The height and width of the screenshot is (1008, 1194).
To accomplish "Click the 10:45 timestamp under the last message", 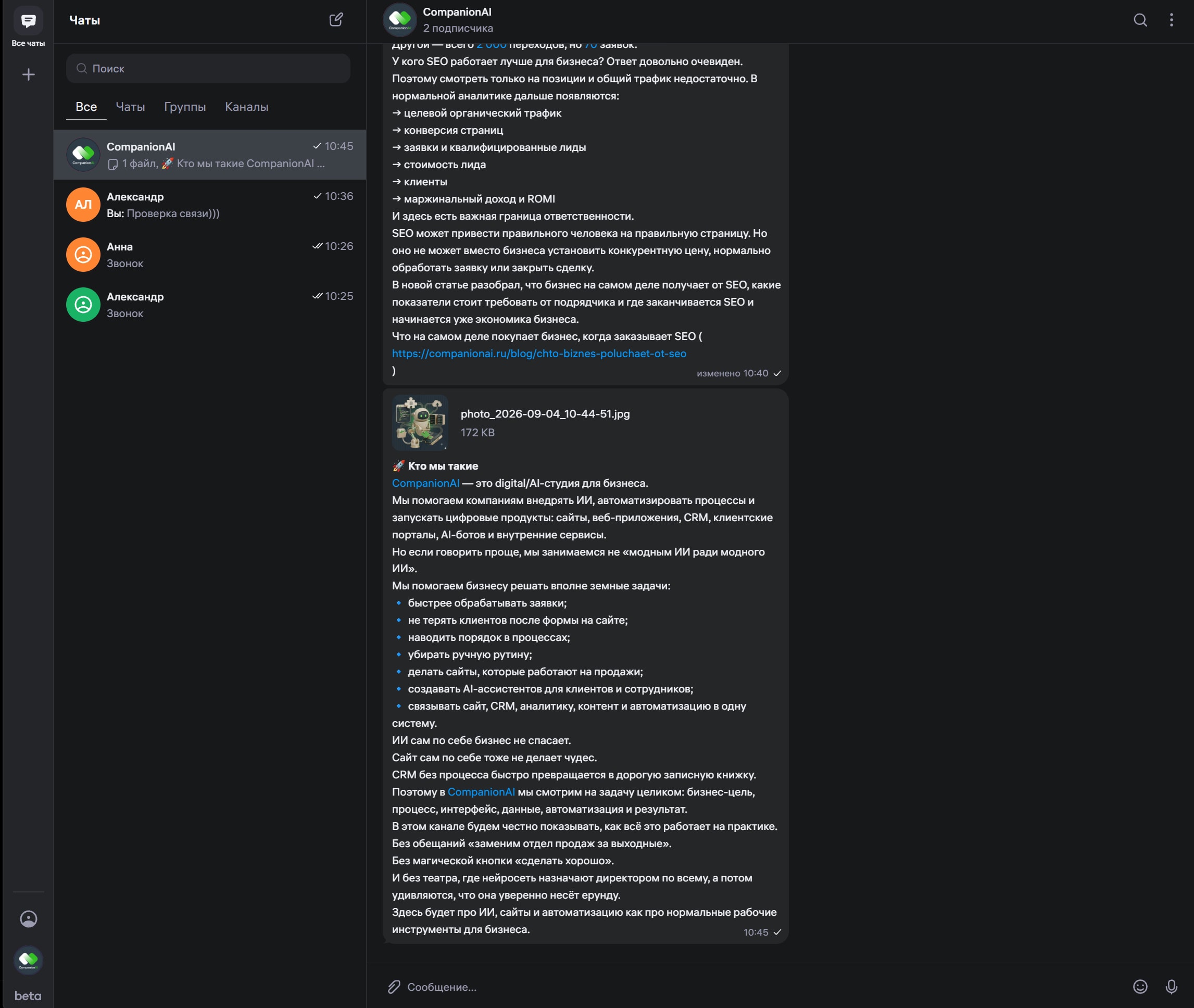I will tap(756, 932).
